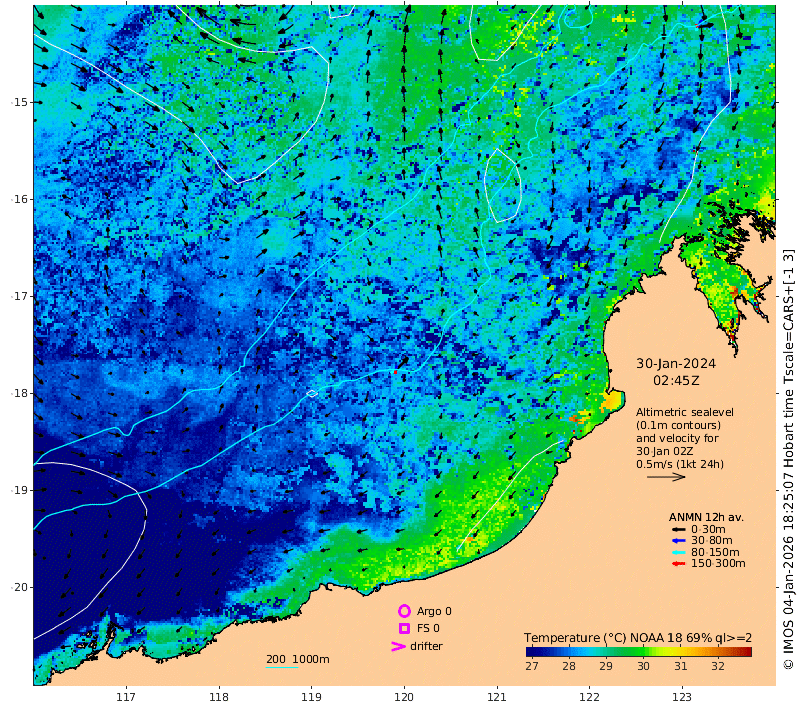Click the colorbar tick label 31
The width and height of the screenshot is (800, 710).
[681, 666]
